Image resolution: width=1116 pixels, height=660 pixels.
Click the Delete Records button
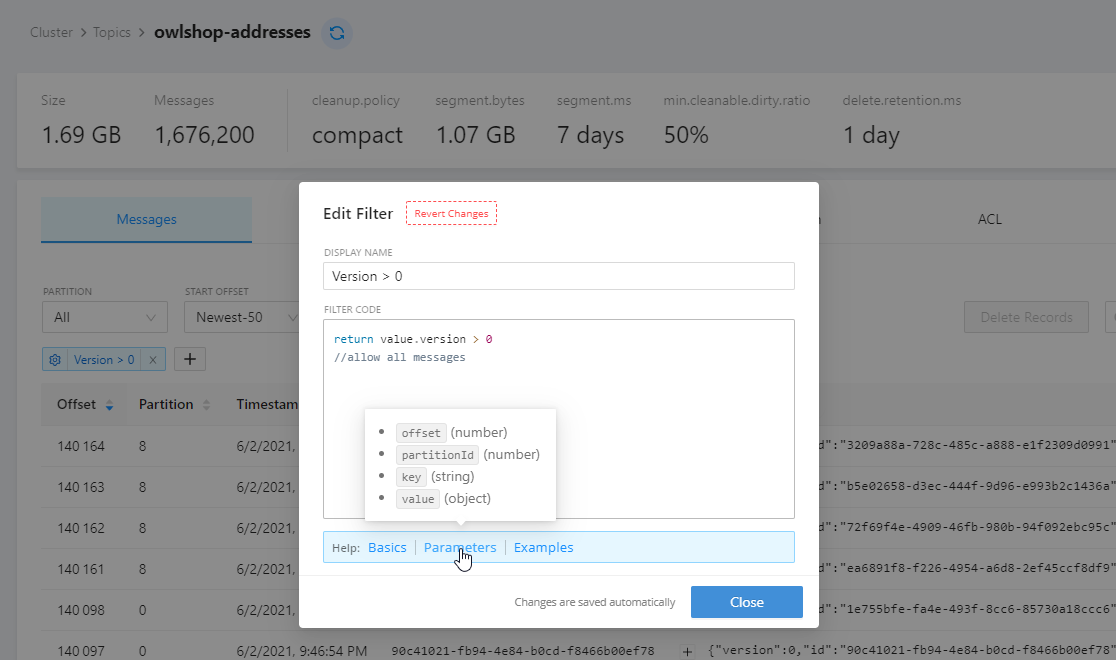click(1026, 317)
